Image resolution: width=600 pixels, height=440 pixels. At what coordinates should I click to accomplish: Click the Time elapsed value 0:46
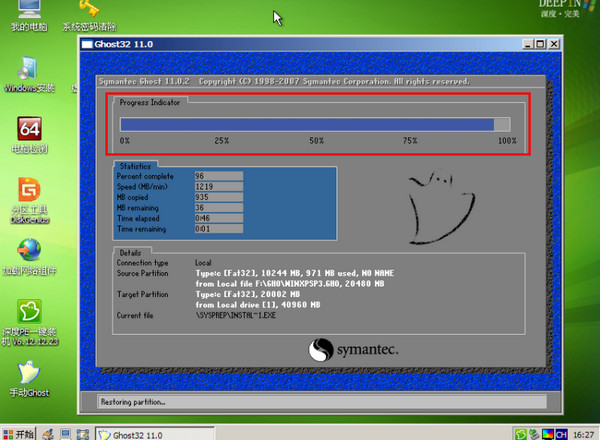tap(218, 218)
